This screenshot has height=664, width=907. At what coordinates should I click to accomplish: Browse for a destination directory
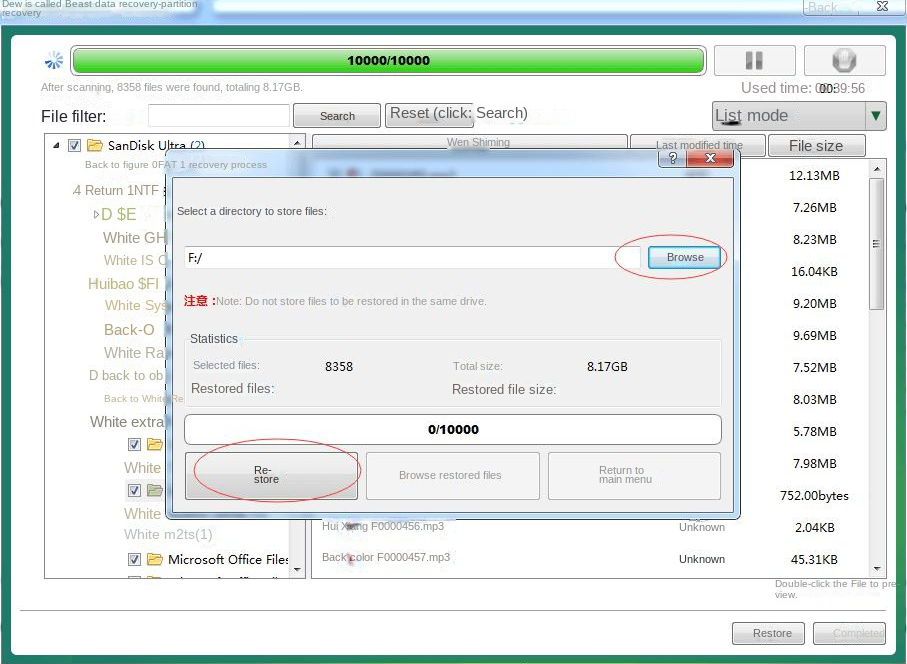(684, 257)
